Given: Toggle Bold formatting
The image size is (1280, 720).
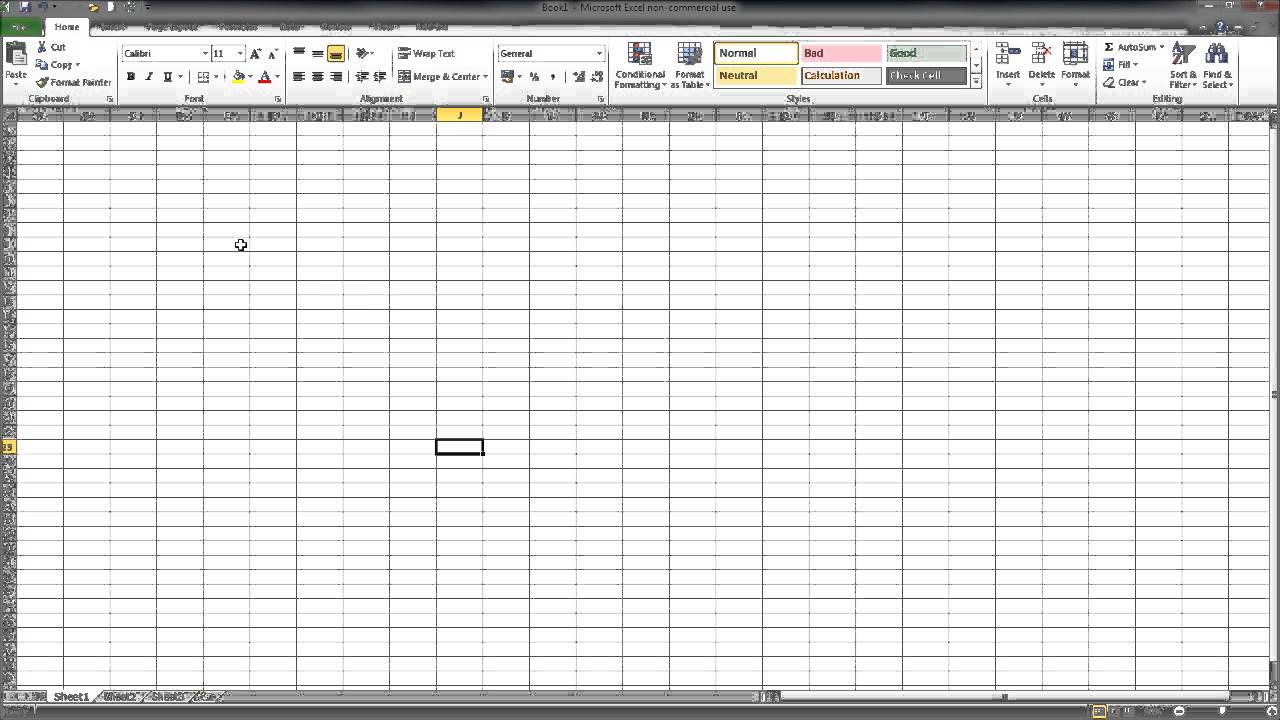Looking at the screenshot, I should [x=131, y=77].
